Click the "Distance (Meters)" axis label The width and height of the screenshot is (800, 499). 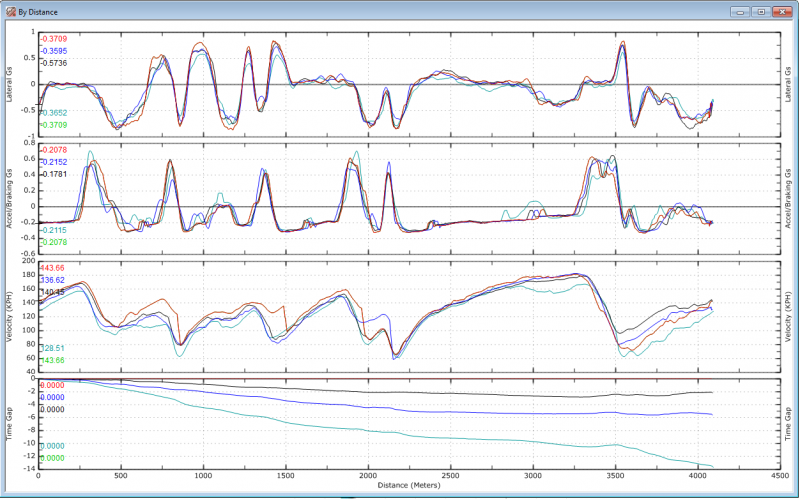pyautogui.click(x=409, y=485)
